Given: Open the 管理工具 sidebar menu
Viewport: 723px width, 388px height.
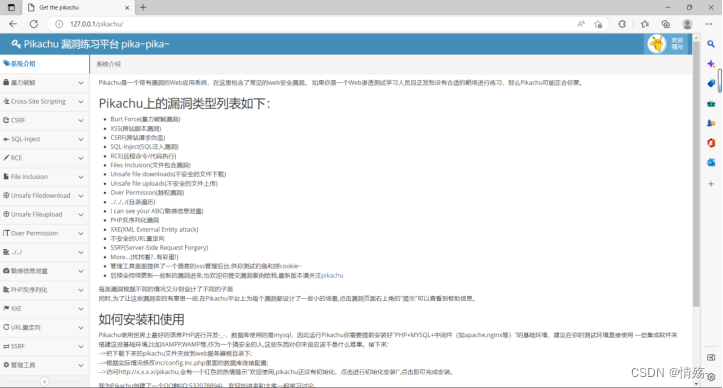Looking at the screenshot, I should pos(44,365).
